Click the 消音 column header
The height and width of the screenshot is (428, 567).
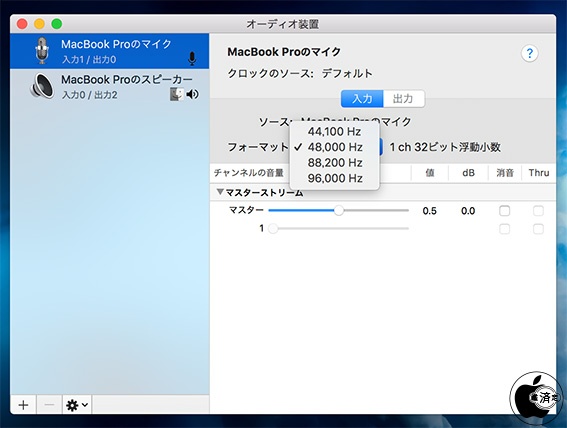pos(505,173)
